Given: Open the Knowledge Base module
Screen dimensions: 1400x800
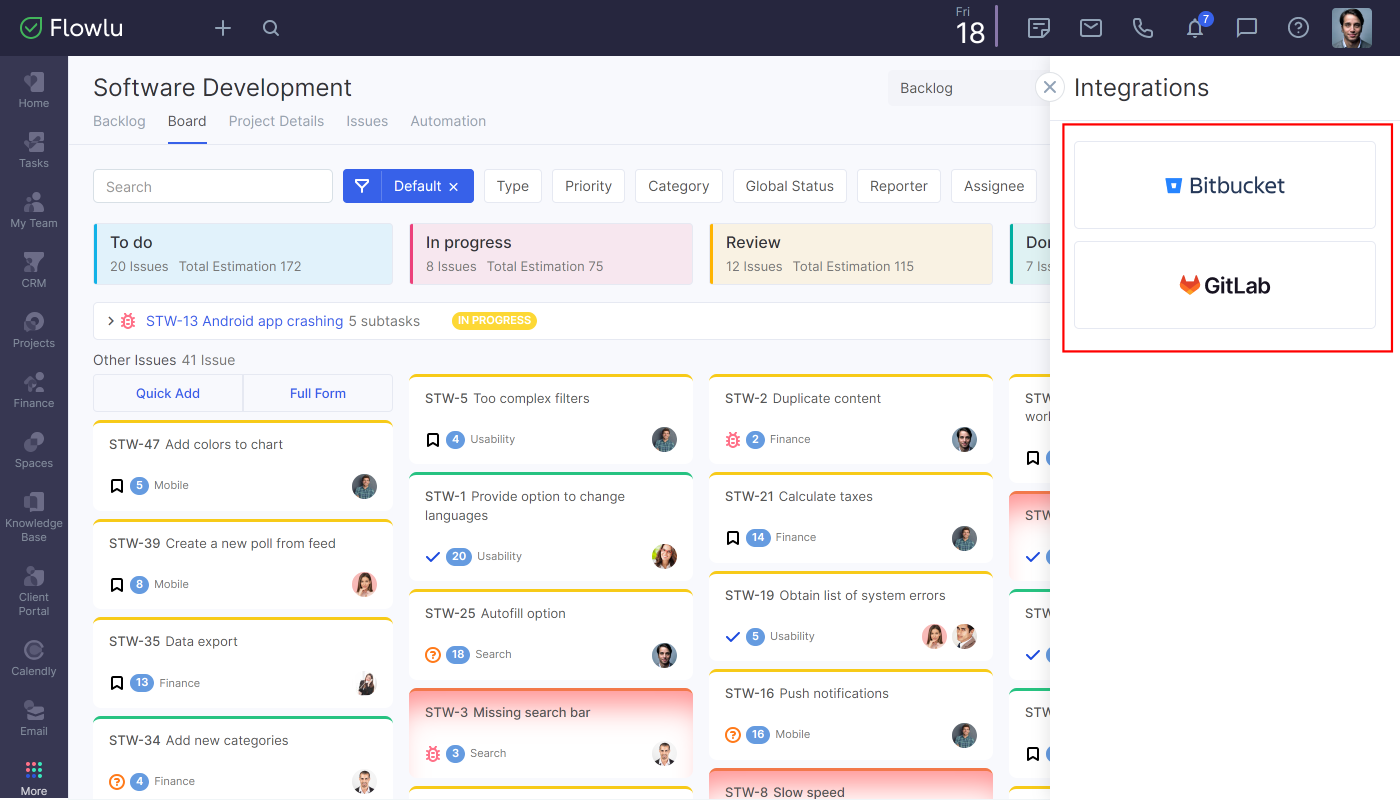Looking at the screenshot, I should (33, 516).
